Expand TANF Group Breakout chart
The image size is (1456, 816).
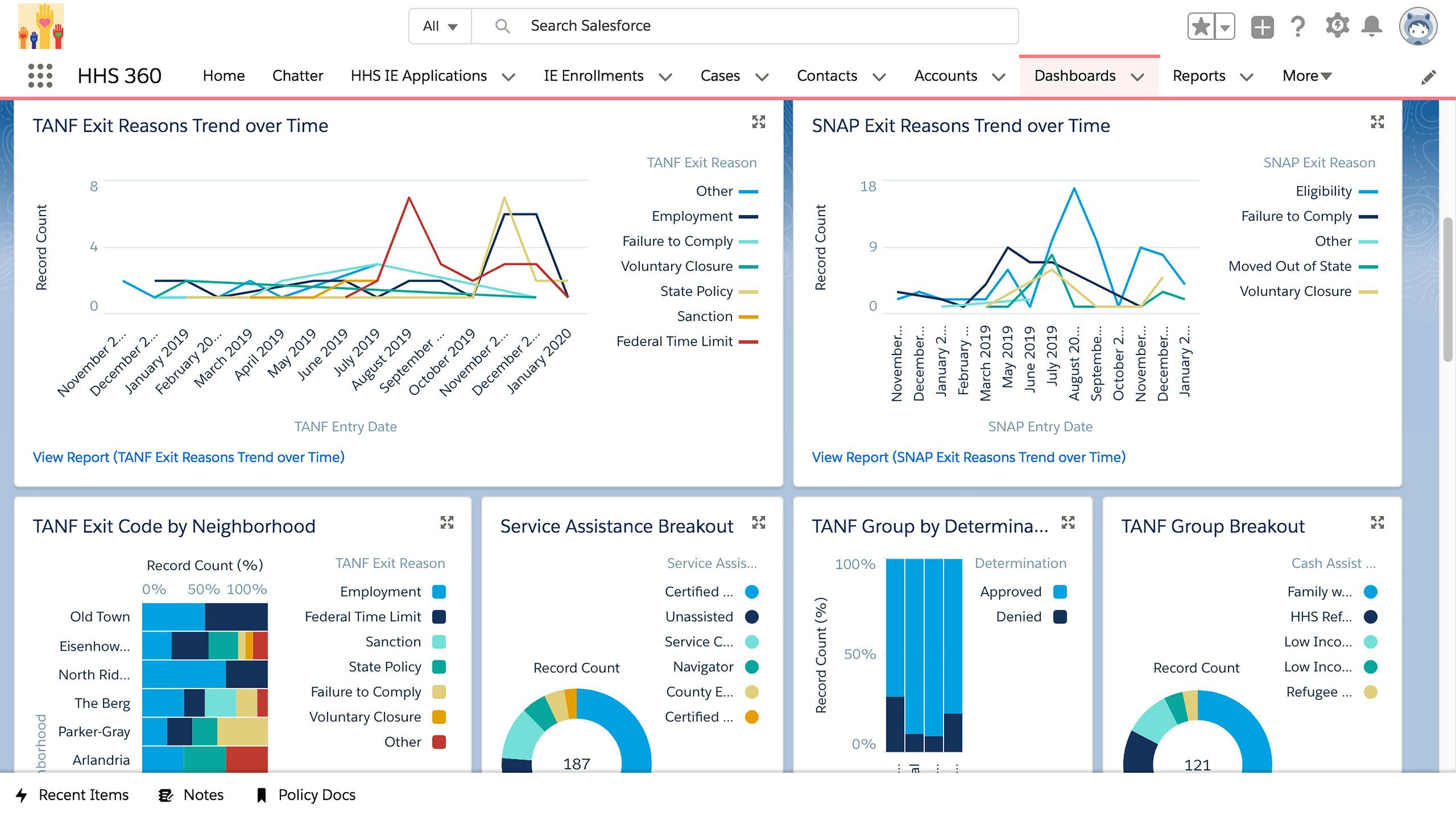tap(1377, 522)
